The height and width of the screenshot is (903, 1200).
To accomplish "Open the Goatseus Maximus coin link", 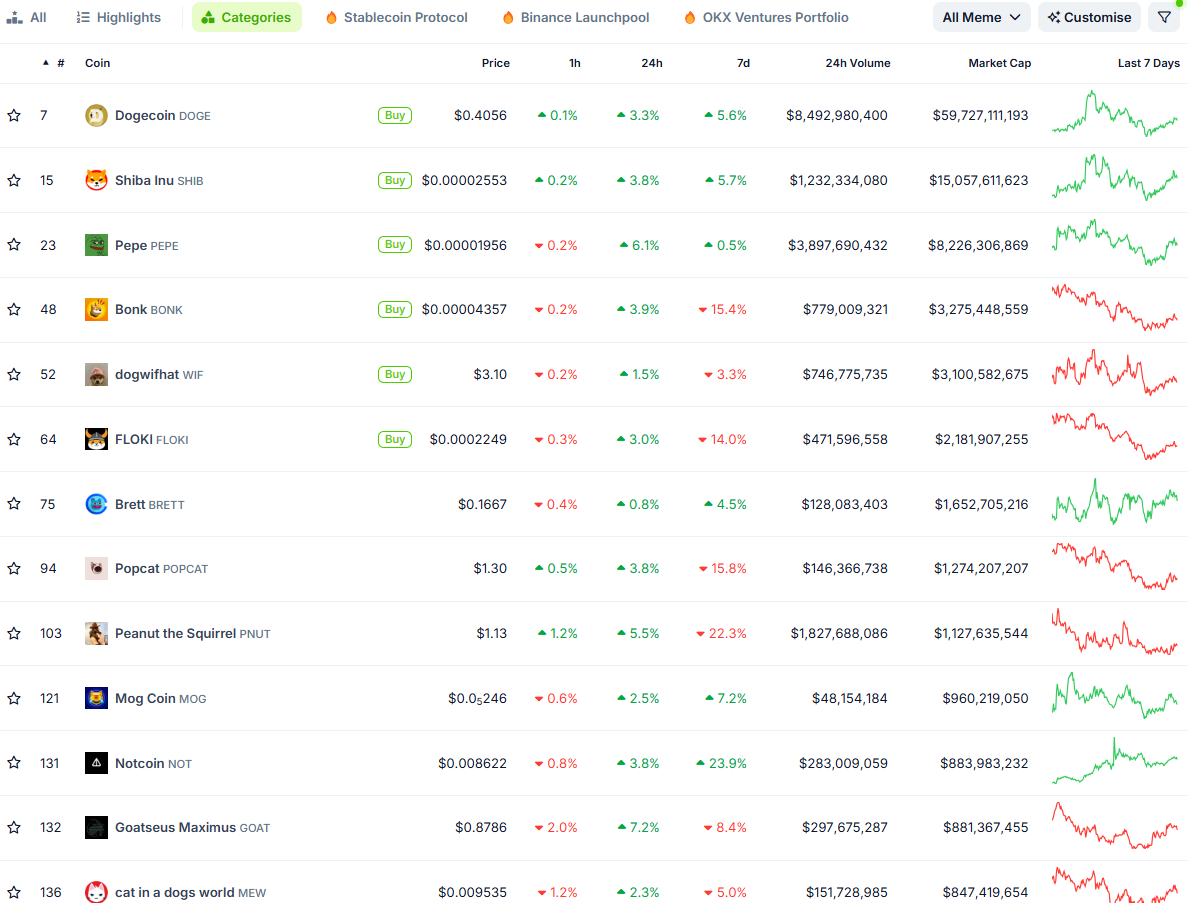I will pyautogui.click(x=192, y=827).
